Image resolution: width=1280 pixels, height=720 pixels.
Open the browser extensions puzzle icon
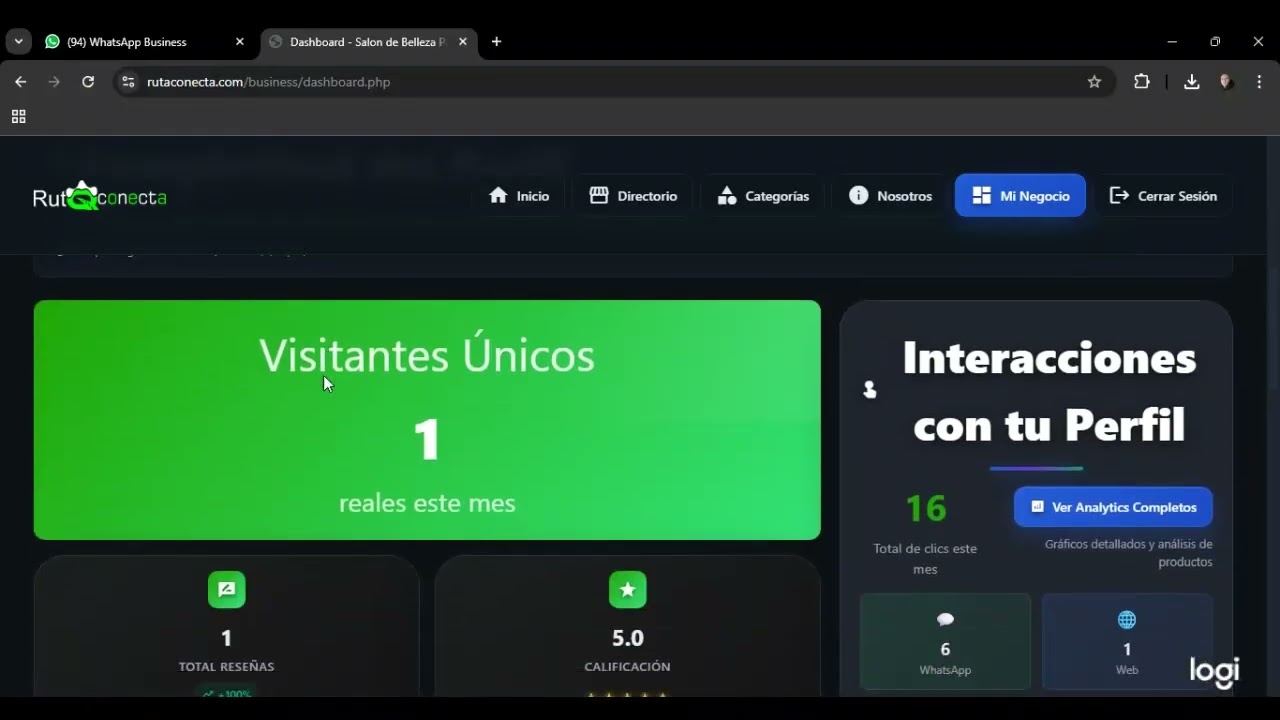pos(1141,82)
